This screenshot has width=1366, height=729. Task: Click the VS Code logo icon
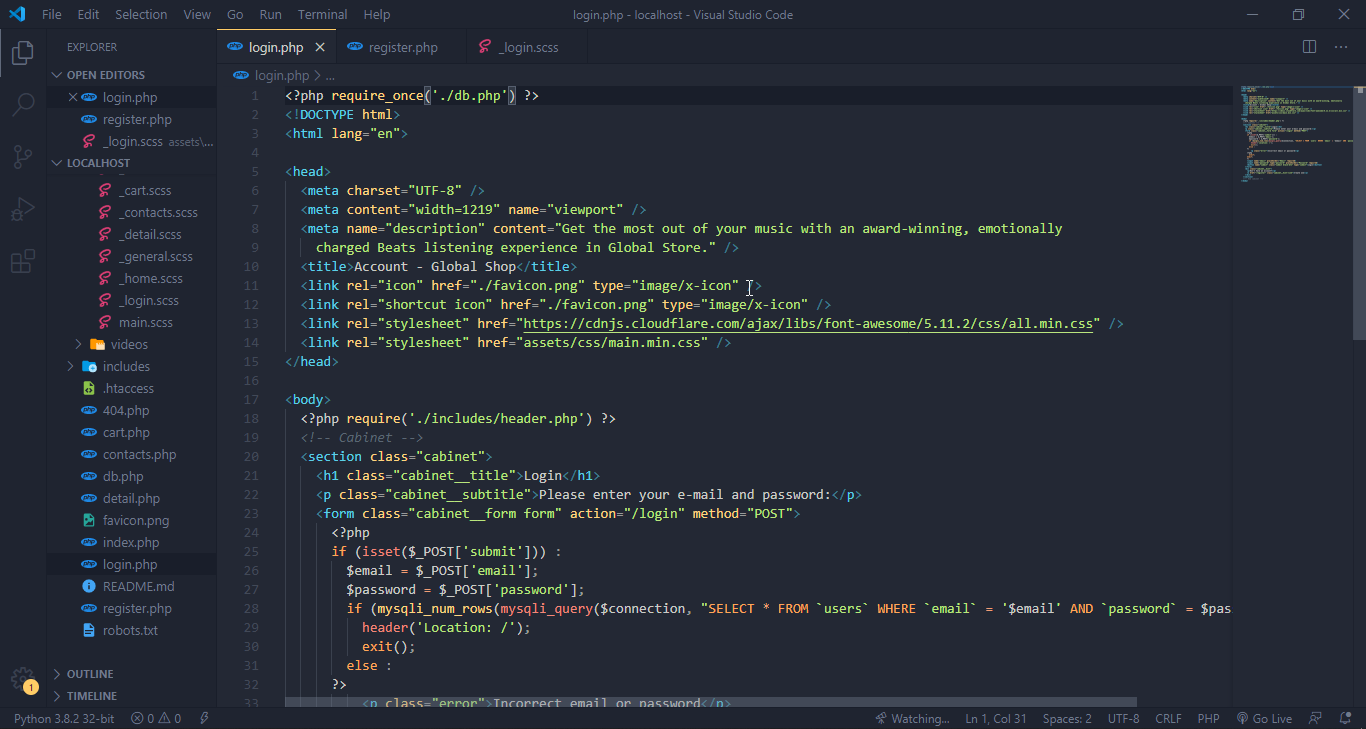tap(17, 14)
